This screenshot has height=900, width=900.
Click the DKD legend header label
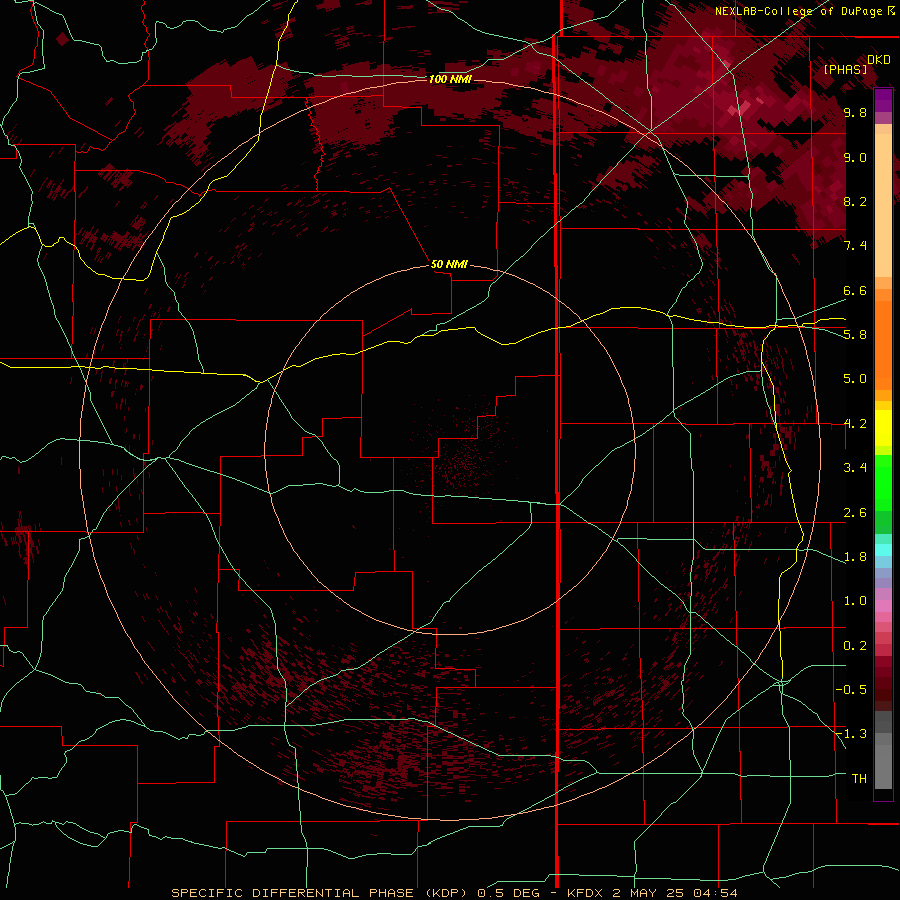pyautogui.click(x=879, y=60)
